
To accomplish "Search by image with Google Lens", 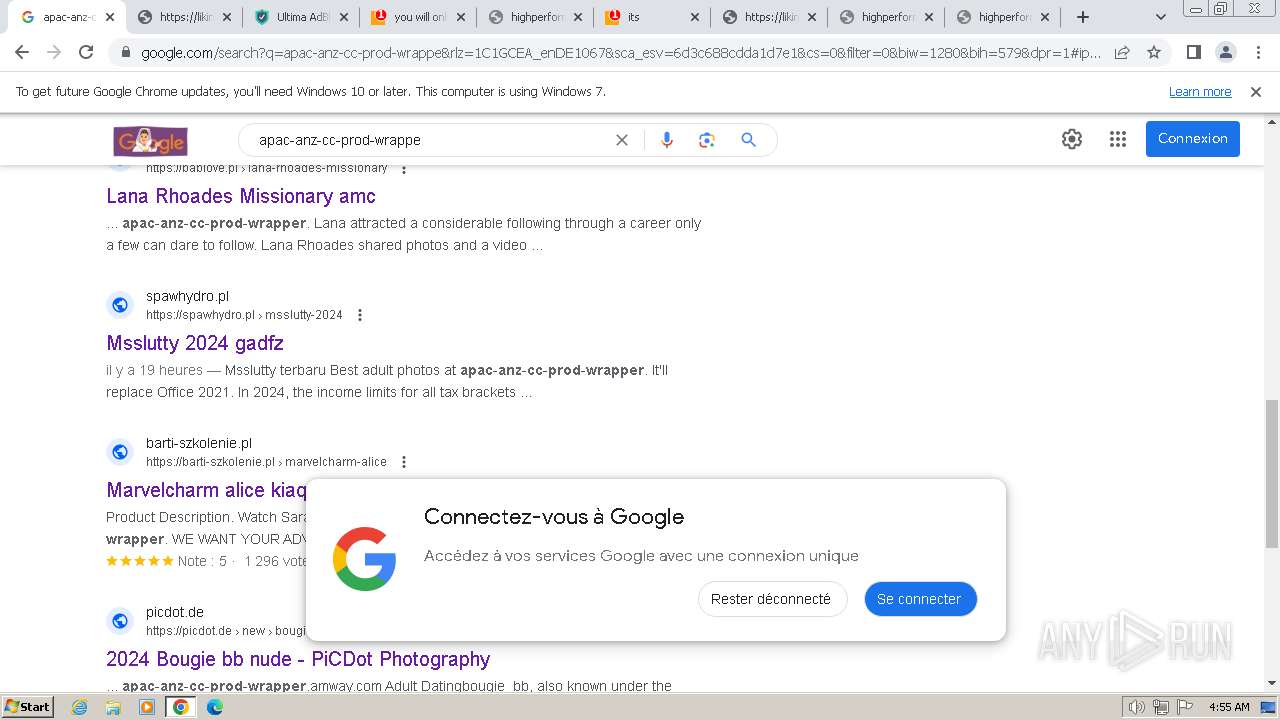I will tap(707, 140).
